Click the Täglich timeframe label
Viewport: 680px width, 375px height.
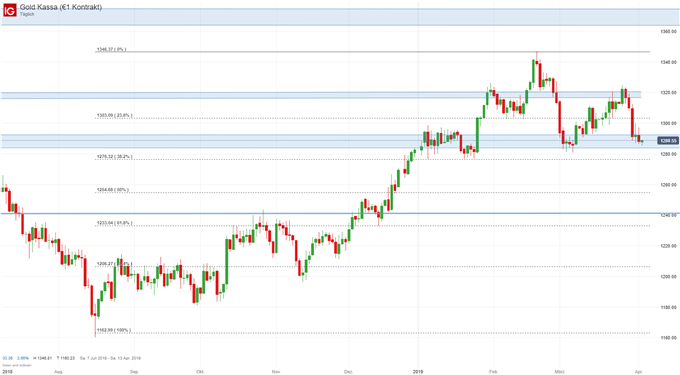(27, 14)
